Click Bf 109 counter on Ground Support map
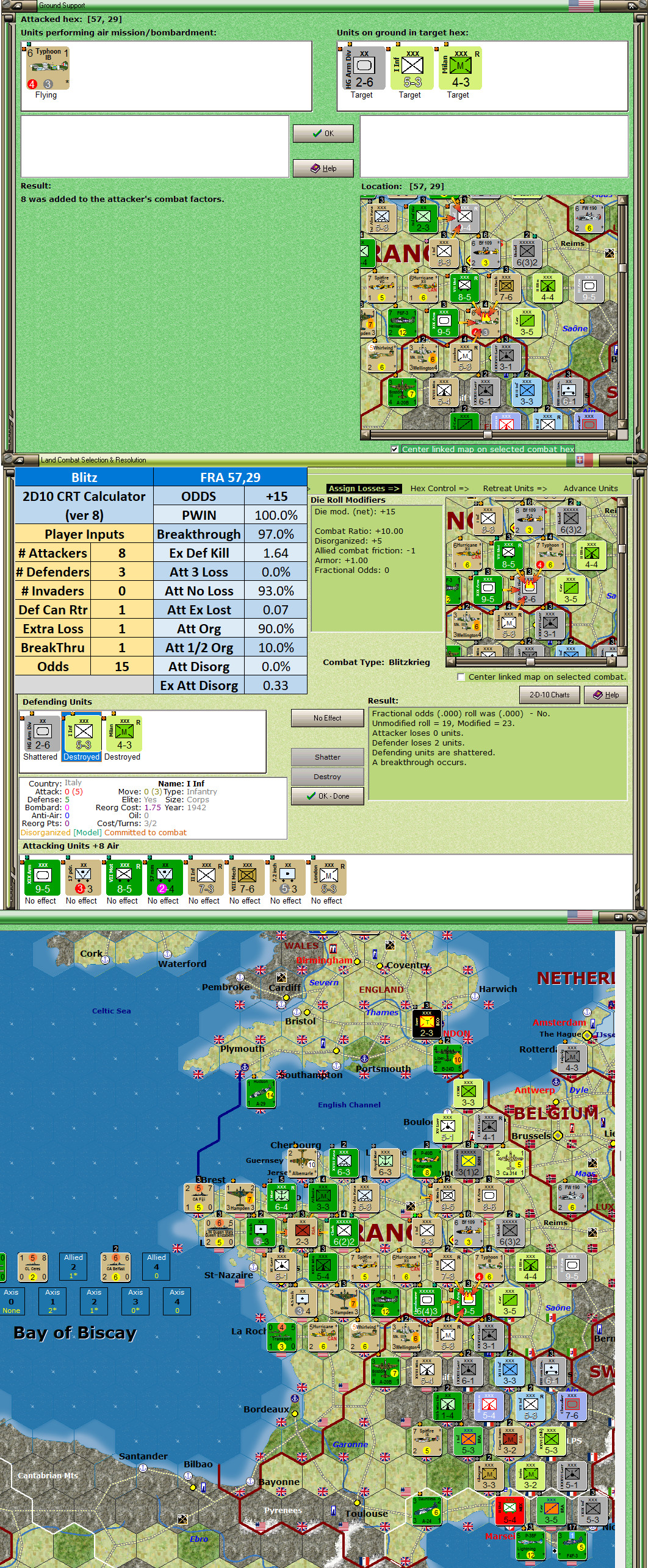648x1568 pixels. point(485,253)
